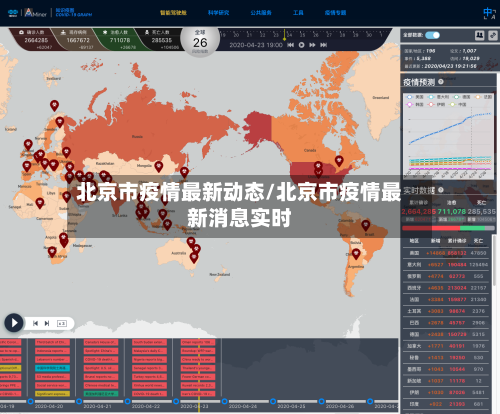Open the 科学研究 menu
Viewport: 500px width, 414px height.
[x=218, y=13]
